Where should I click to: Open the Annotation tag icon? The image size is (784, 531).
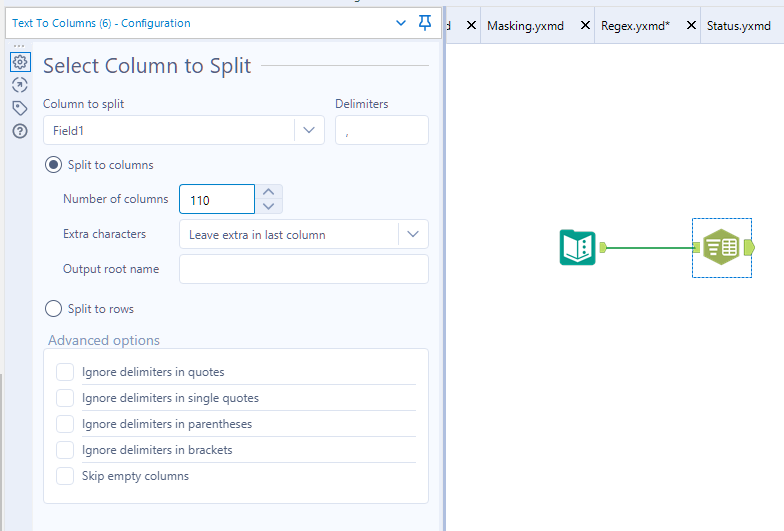(x=19, y=108)
